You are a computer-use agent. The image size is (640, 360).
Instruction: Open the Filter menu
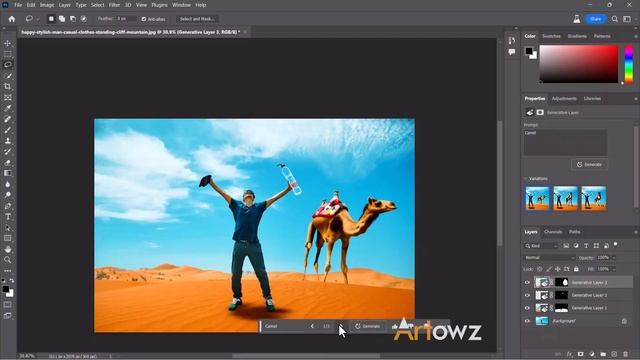pyautogui.click(x=114, y=5)
